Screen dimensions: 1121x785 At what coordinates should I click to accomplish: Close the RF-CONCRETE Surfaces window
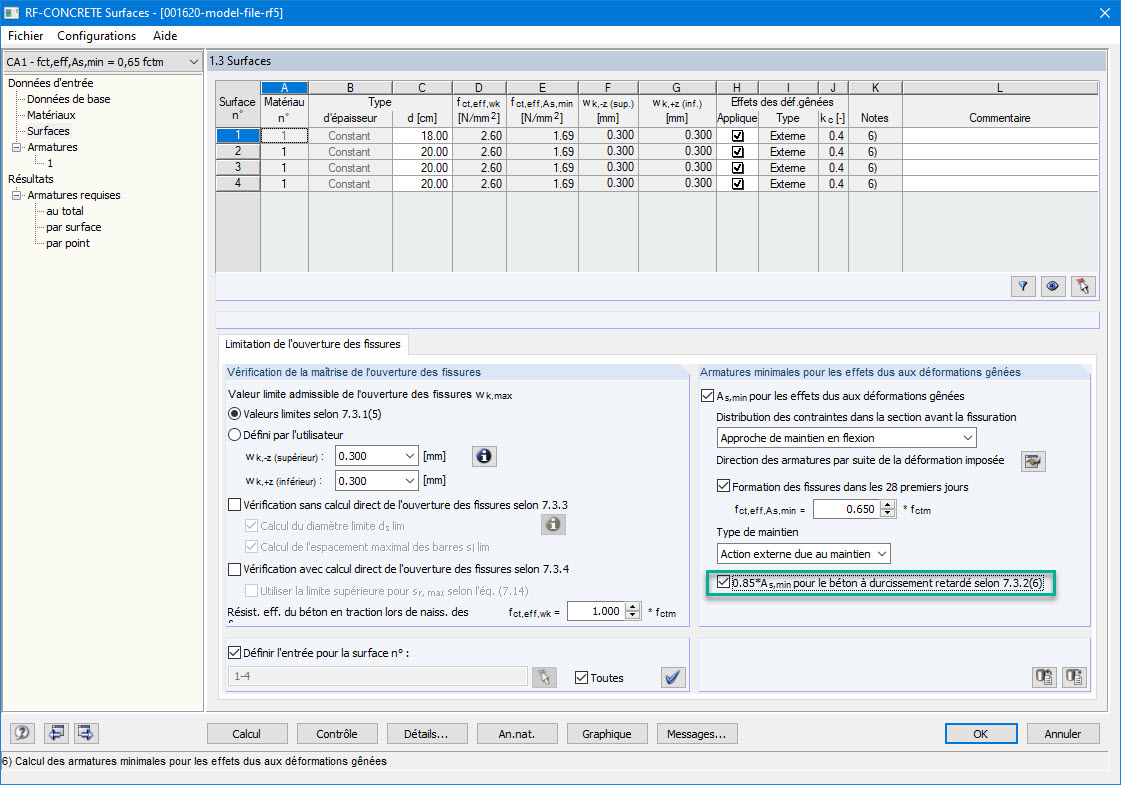point(1104,13)
